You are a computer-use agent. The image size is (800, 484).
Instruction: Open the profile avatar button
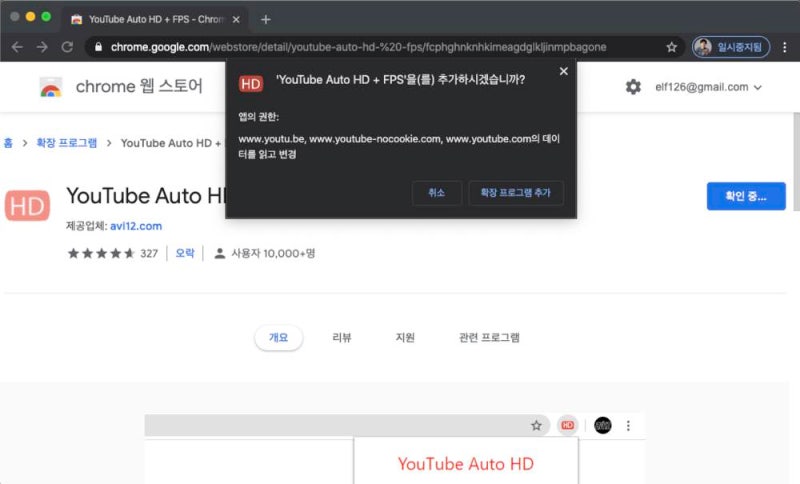[731, 47]
